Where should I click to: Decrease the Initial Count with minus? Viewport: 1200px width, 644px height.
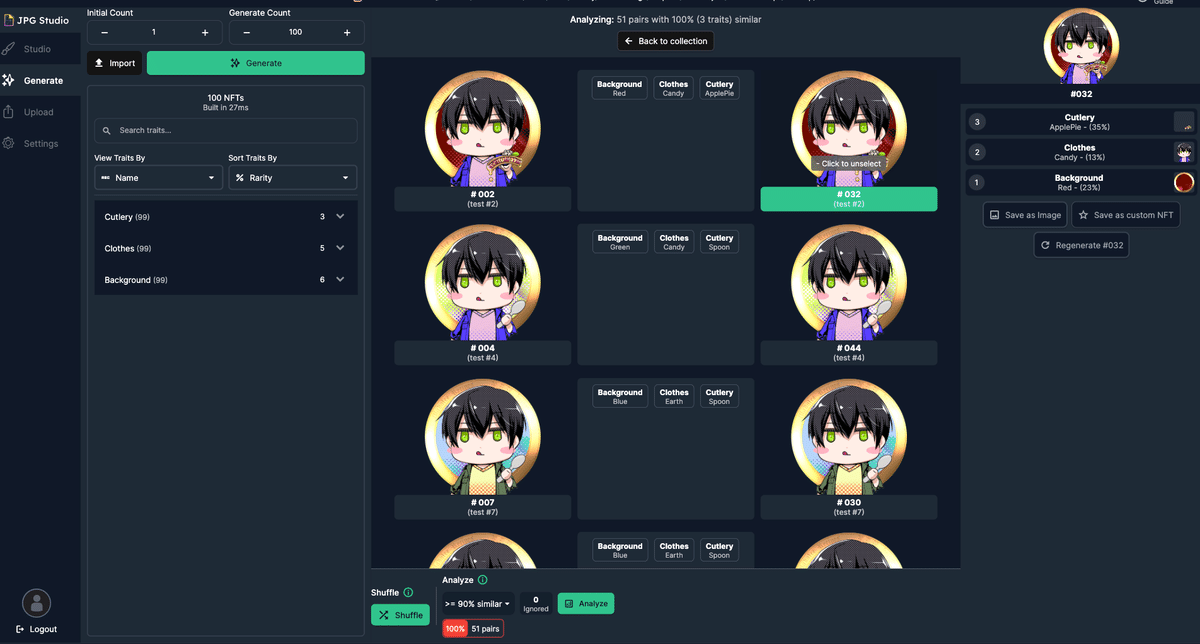click(x=105, y=32)
